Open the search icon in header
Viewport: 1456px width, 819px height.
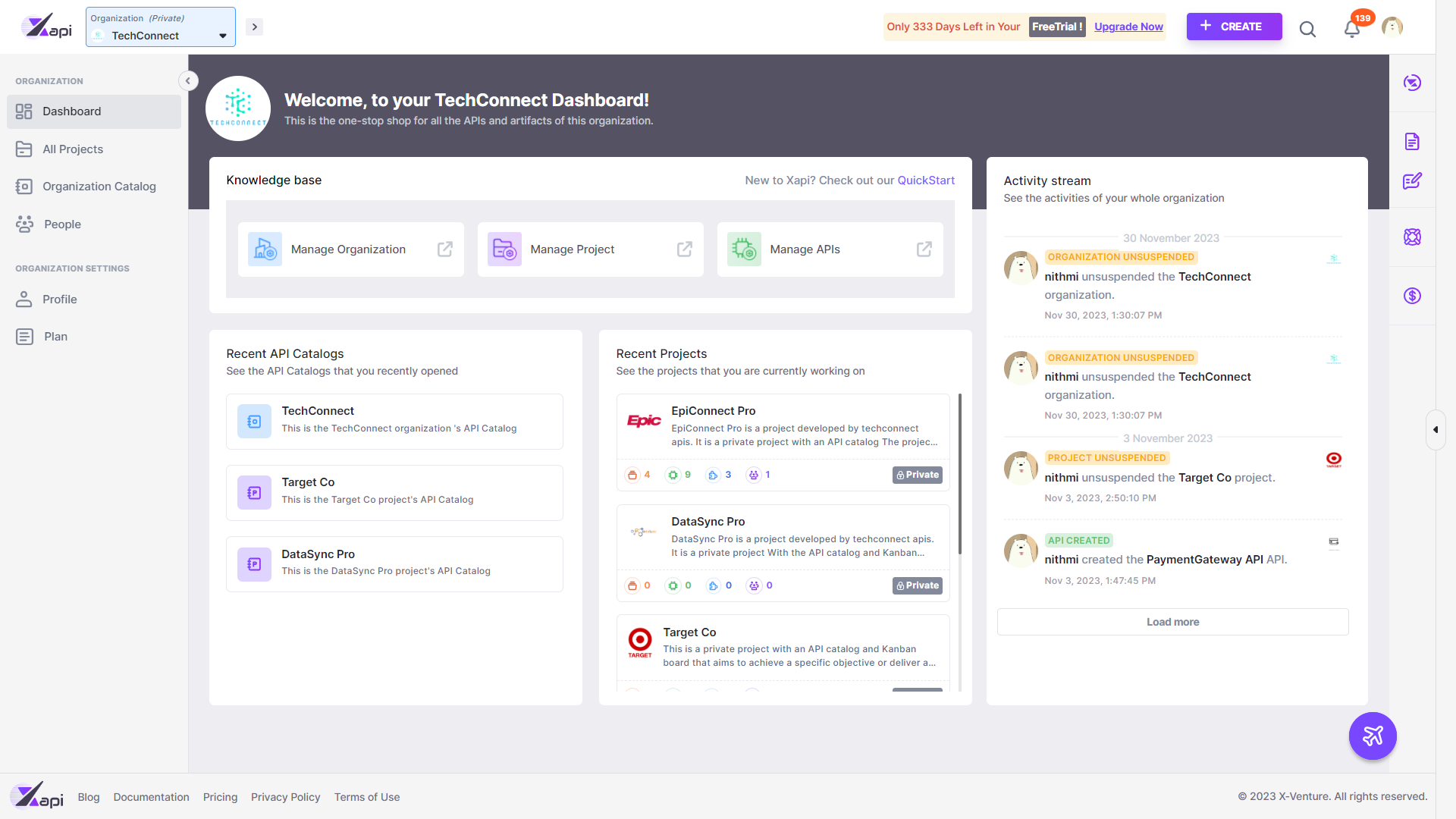[x=1307, y=28]
